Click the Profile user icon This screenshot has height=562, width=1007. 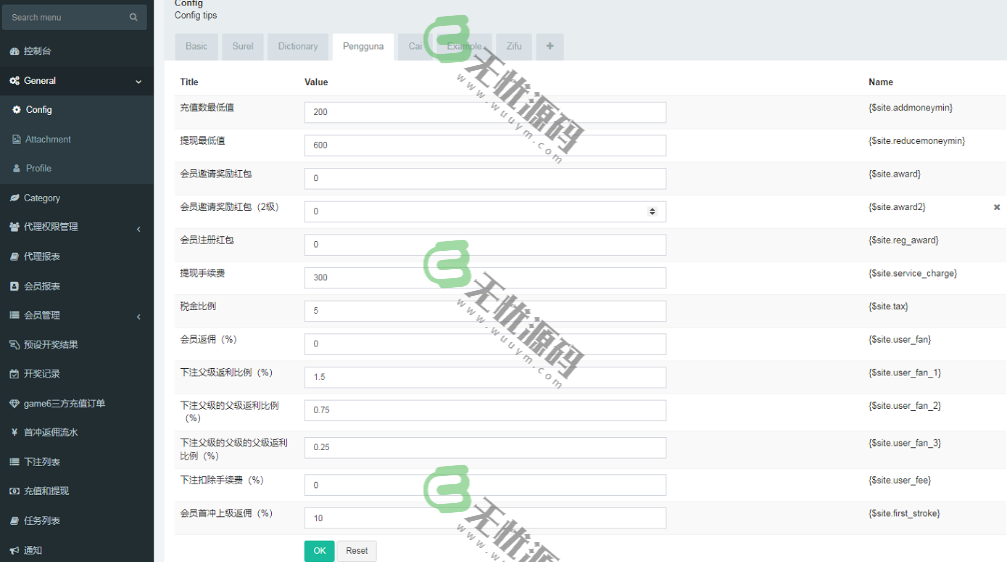click(x=16, y=168)
